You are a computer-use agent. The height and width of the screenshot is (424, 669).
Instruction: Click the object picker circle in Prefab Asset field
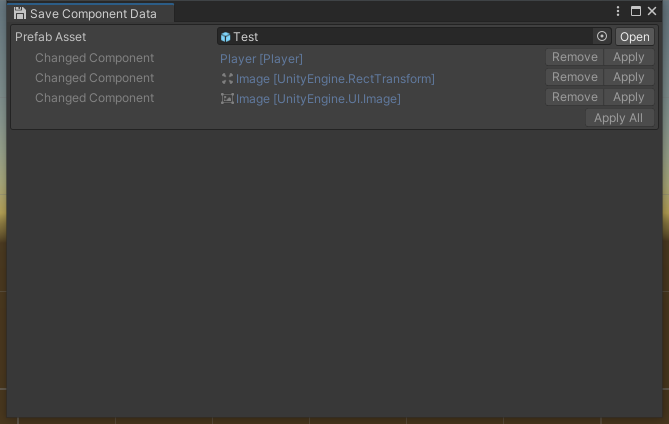click(602, 37)
